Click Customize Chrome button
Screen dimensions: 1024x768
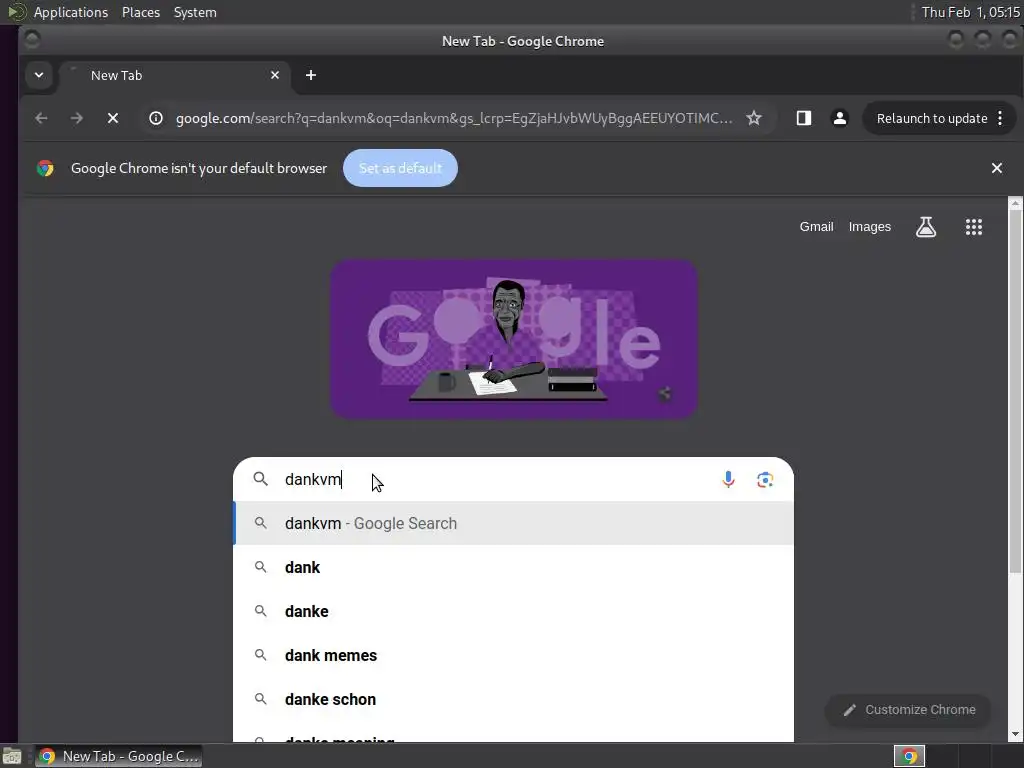(908, 710)
